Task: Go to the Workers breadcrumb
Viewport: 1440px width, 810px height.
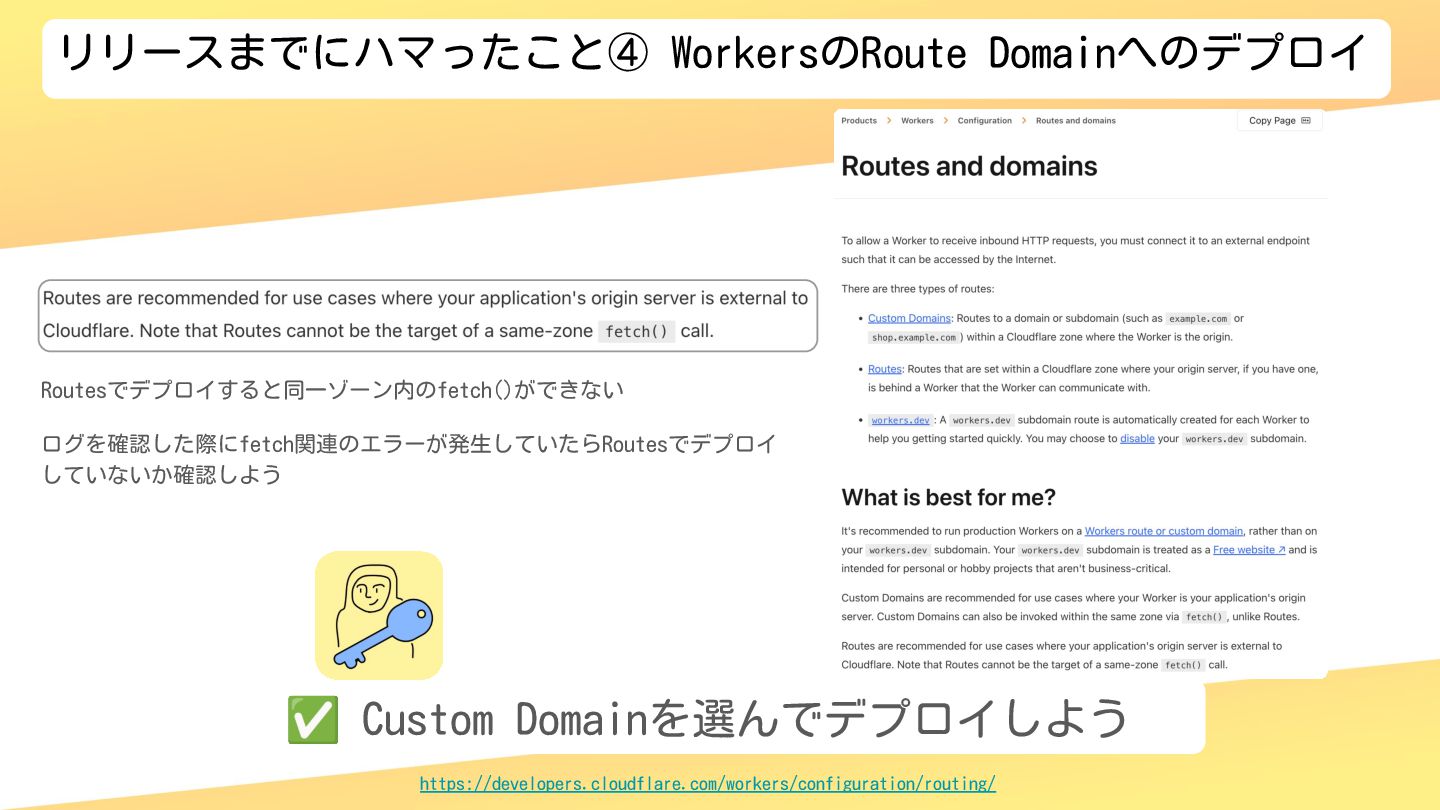Action: 917,121
